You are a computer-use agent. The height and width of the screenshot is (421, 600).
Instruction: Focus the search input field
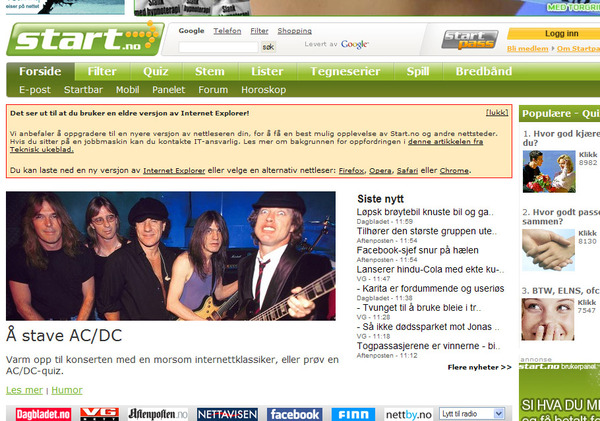218,47
